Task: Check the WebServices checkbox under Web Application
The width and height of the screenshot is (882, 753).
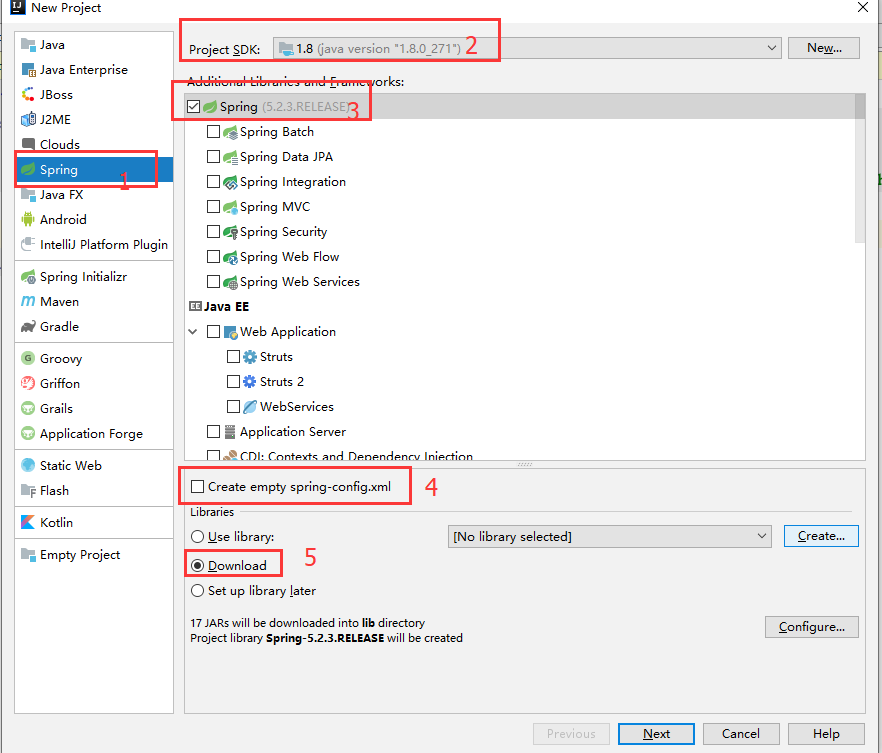Action: [x=233, y=406]
